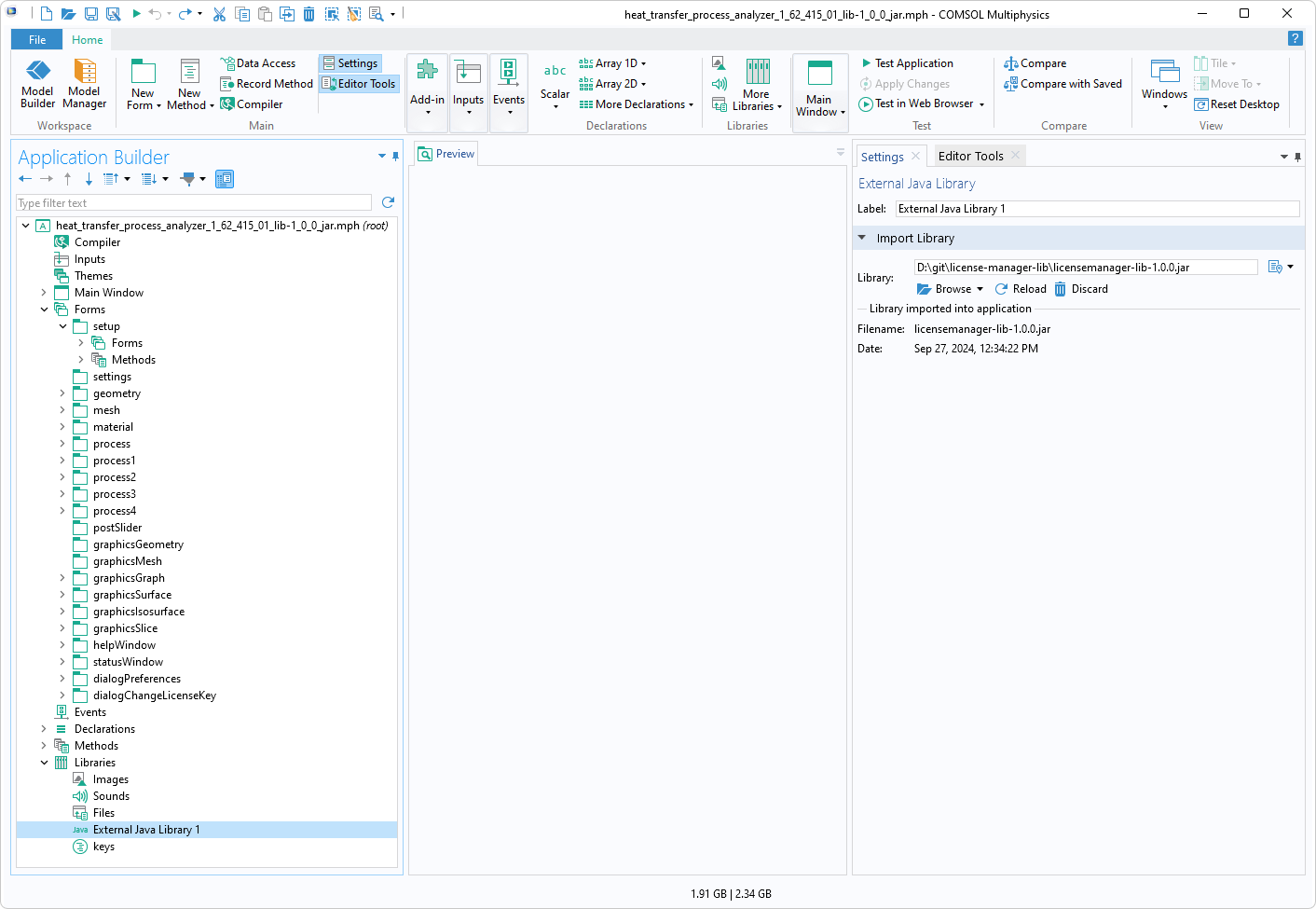Click the refresh icon beside filter text field

pyautogui.click(x=388, y=202)
